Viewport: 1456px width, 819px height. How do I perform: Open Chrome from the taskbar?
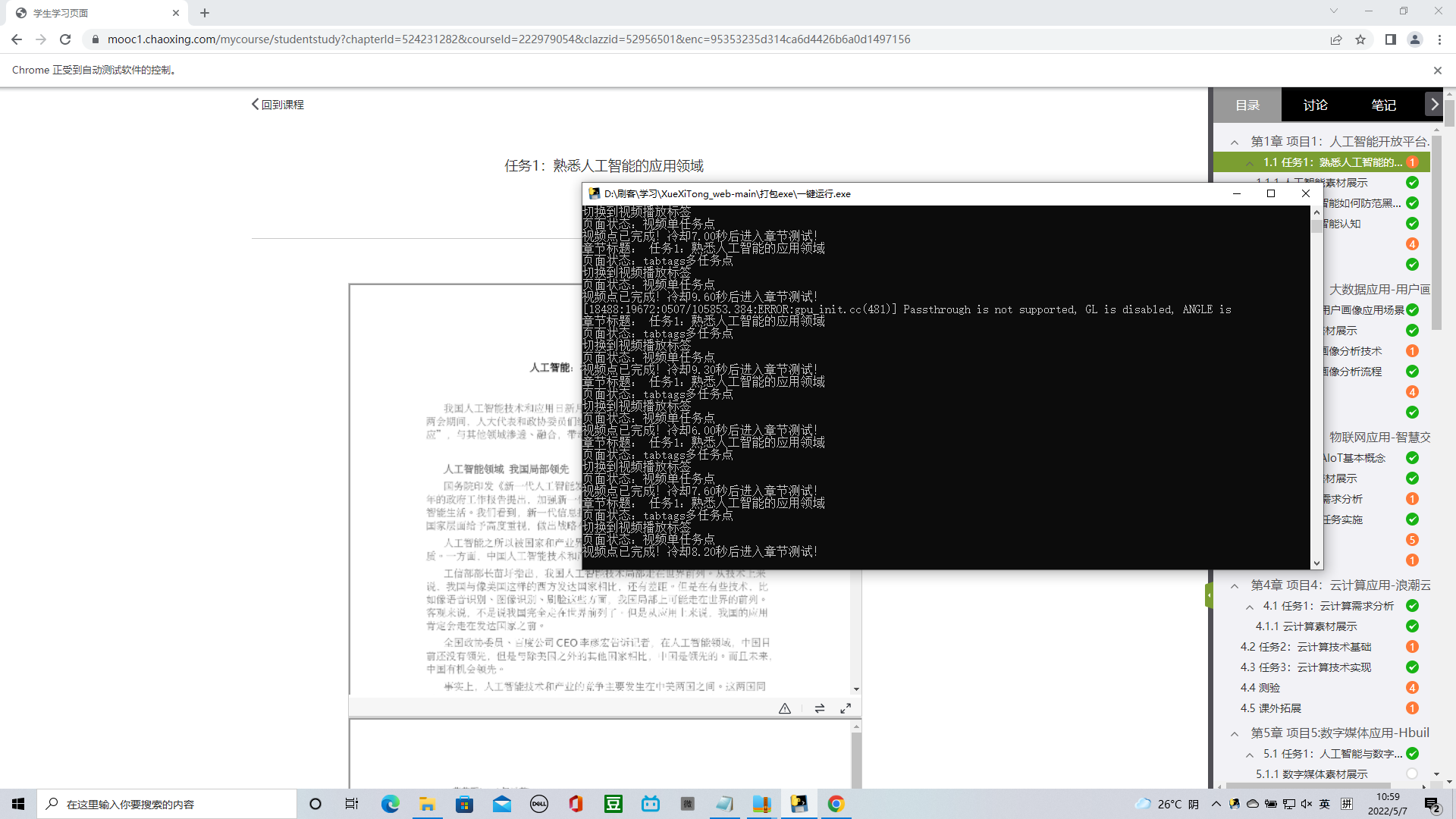pyautogui.click(x=836, y=804)
